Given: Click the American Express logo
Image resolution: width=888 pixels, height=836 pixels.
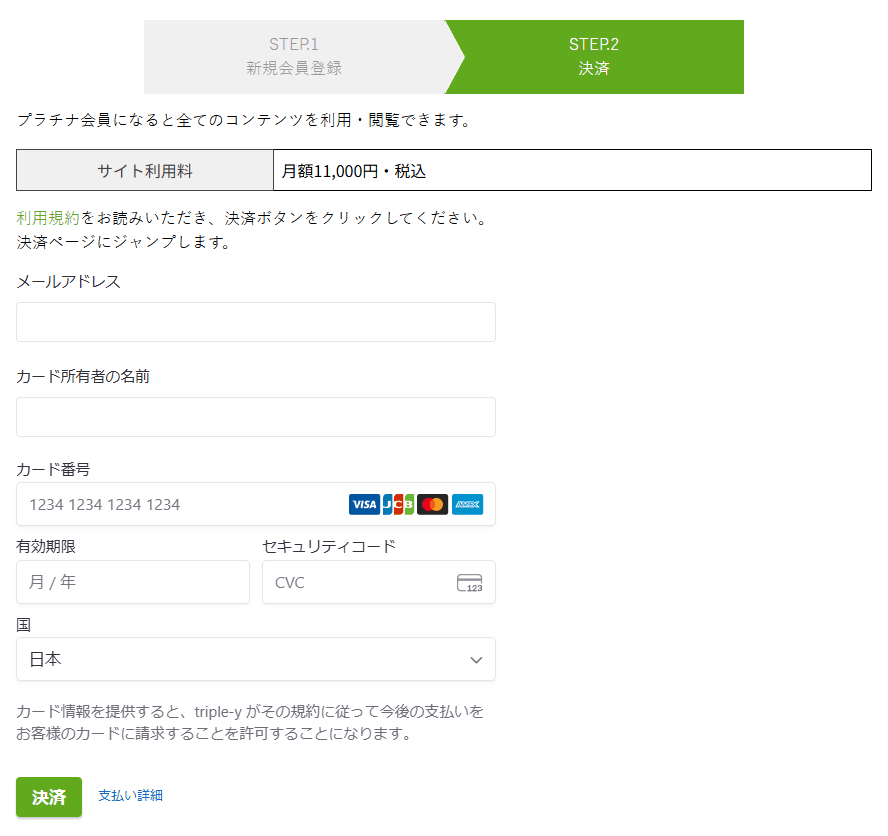Looking at the screenshot, I should pyautogui.click(x=467, y=504).
